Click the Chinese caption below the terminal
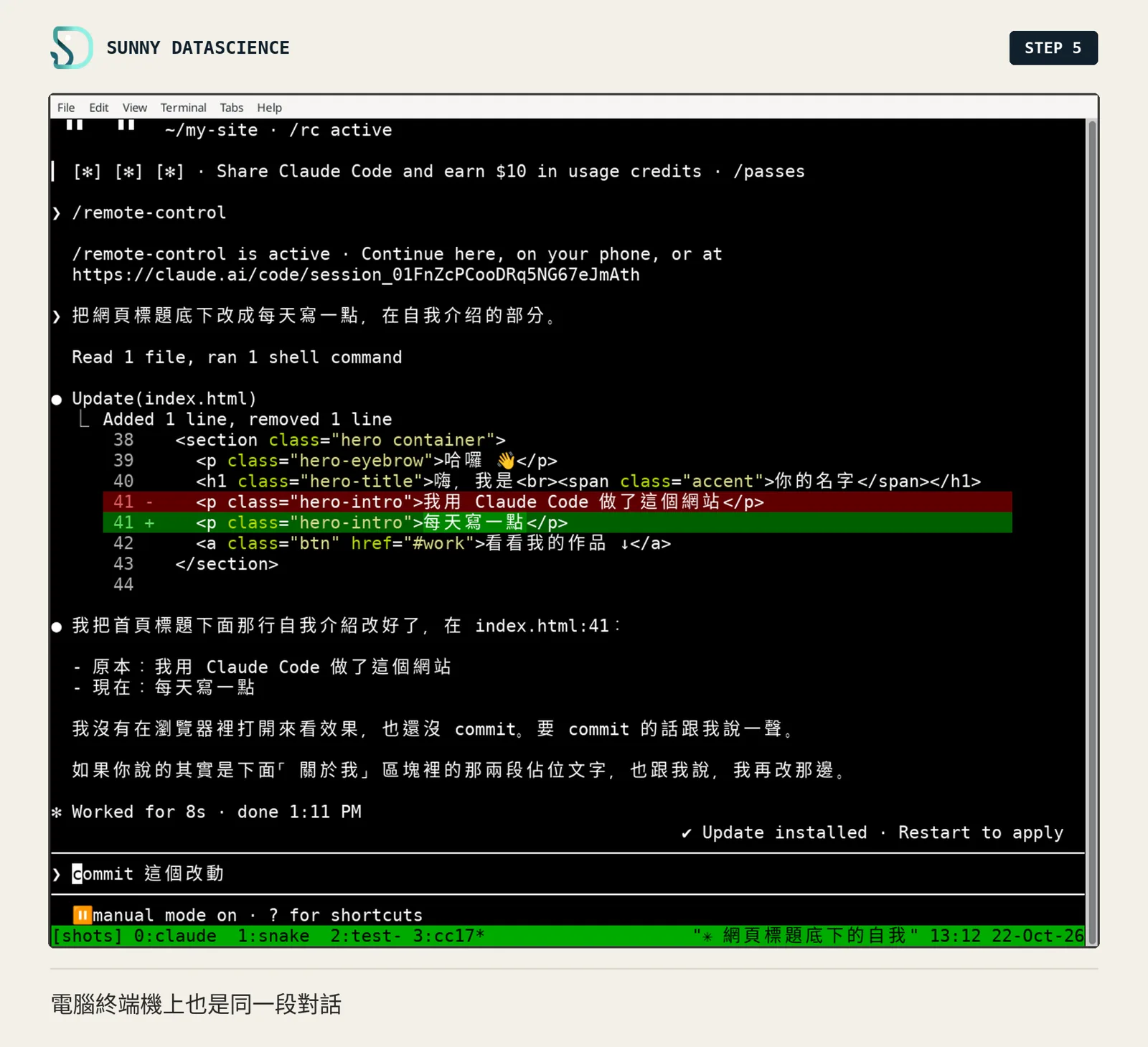Viewport: 1148px width, 1047px height. click(196, 1004)
